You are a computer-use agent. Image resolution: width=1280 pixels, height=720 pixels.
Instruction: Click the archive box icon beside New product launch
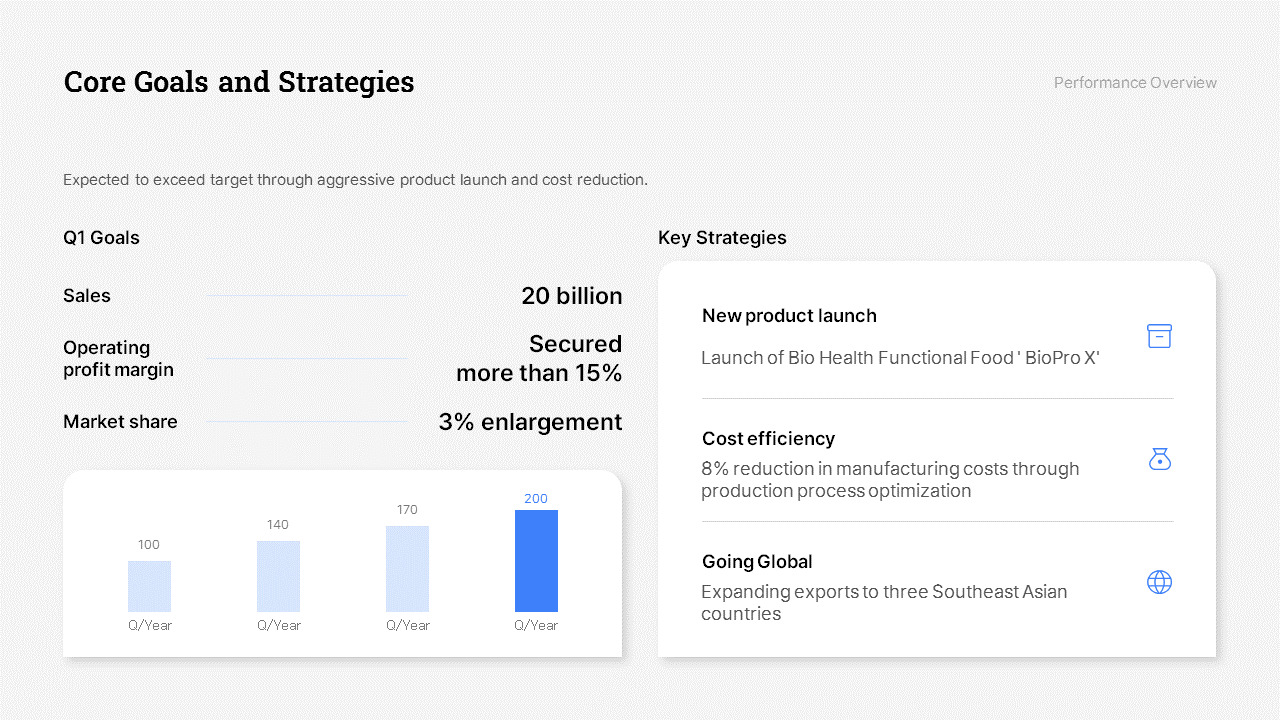1159,335
